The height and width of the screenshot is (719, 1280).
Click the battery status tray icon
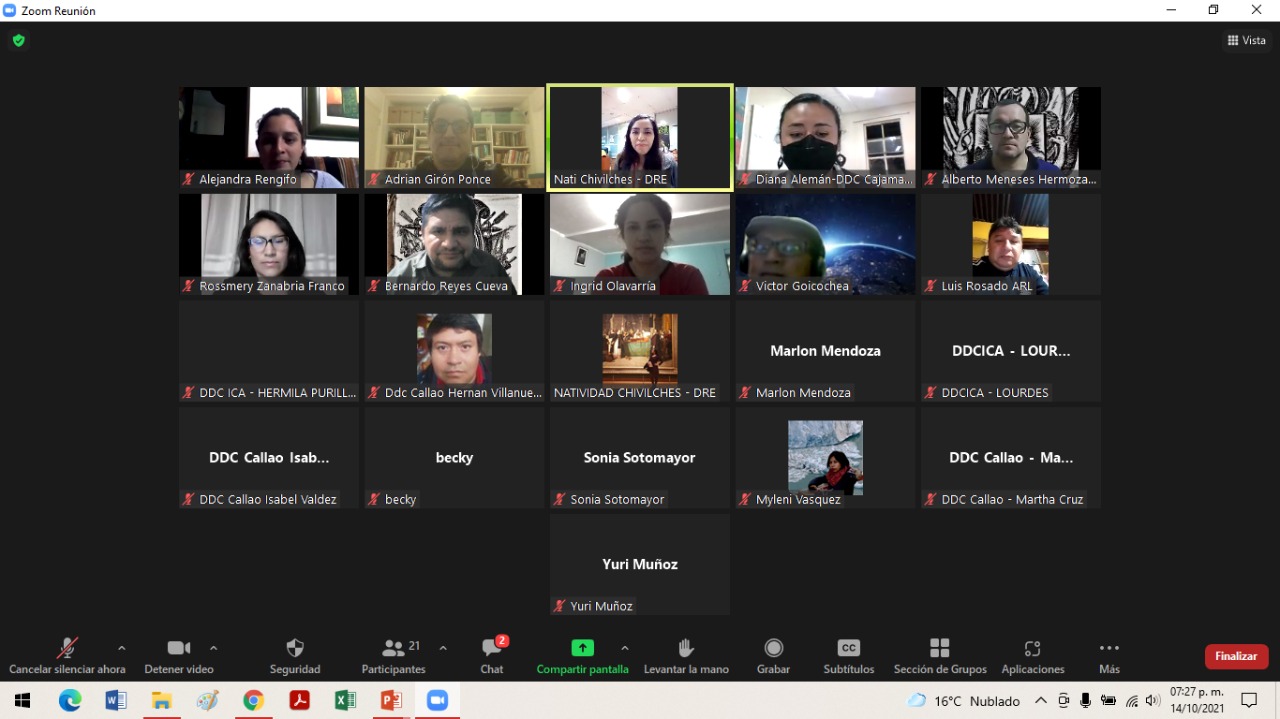point(1108,701)
